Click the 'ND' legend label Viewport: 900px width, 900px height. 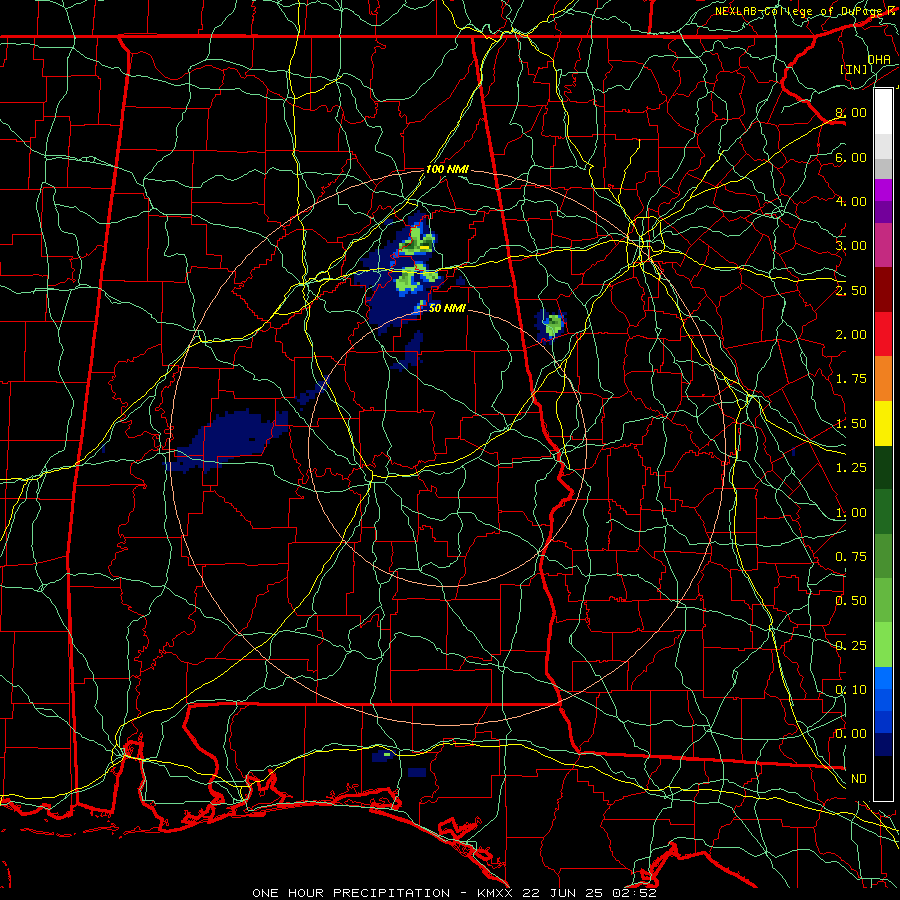pyautogui.click(x=859, y=779)
